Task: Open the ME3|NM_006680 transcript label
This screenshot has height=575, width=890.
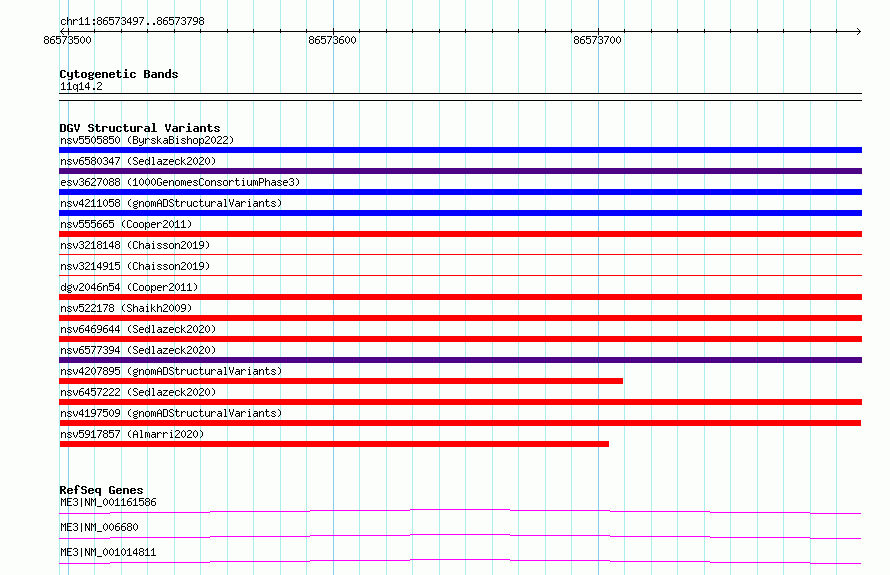Action: tap(99, 527)
